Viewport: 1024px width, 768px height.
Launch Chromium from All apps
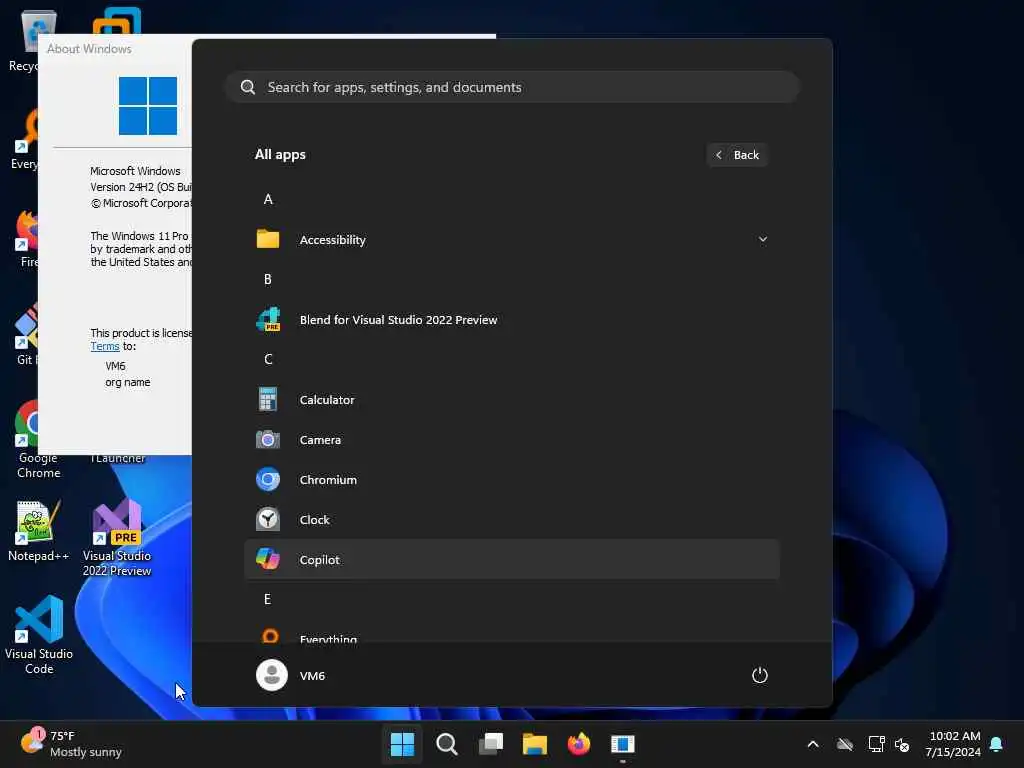point(511,480)
